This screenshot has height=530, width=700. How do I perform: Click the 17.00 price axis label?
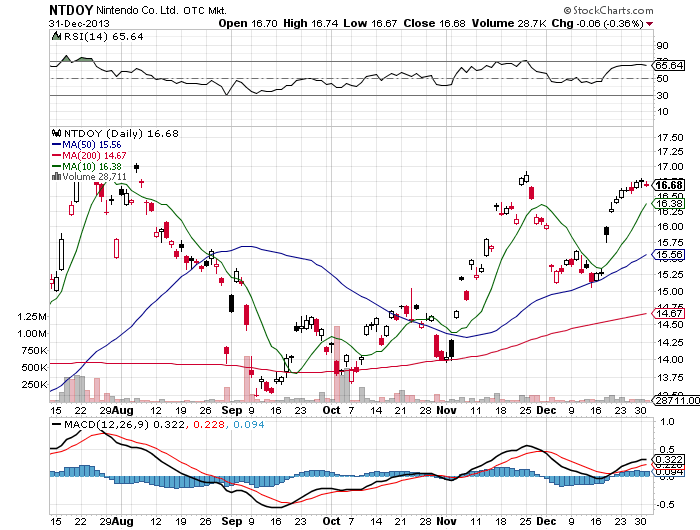670,167
